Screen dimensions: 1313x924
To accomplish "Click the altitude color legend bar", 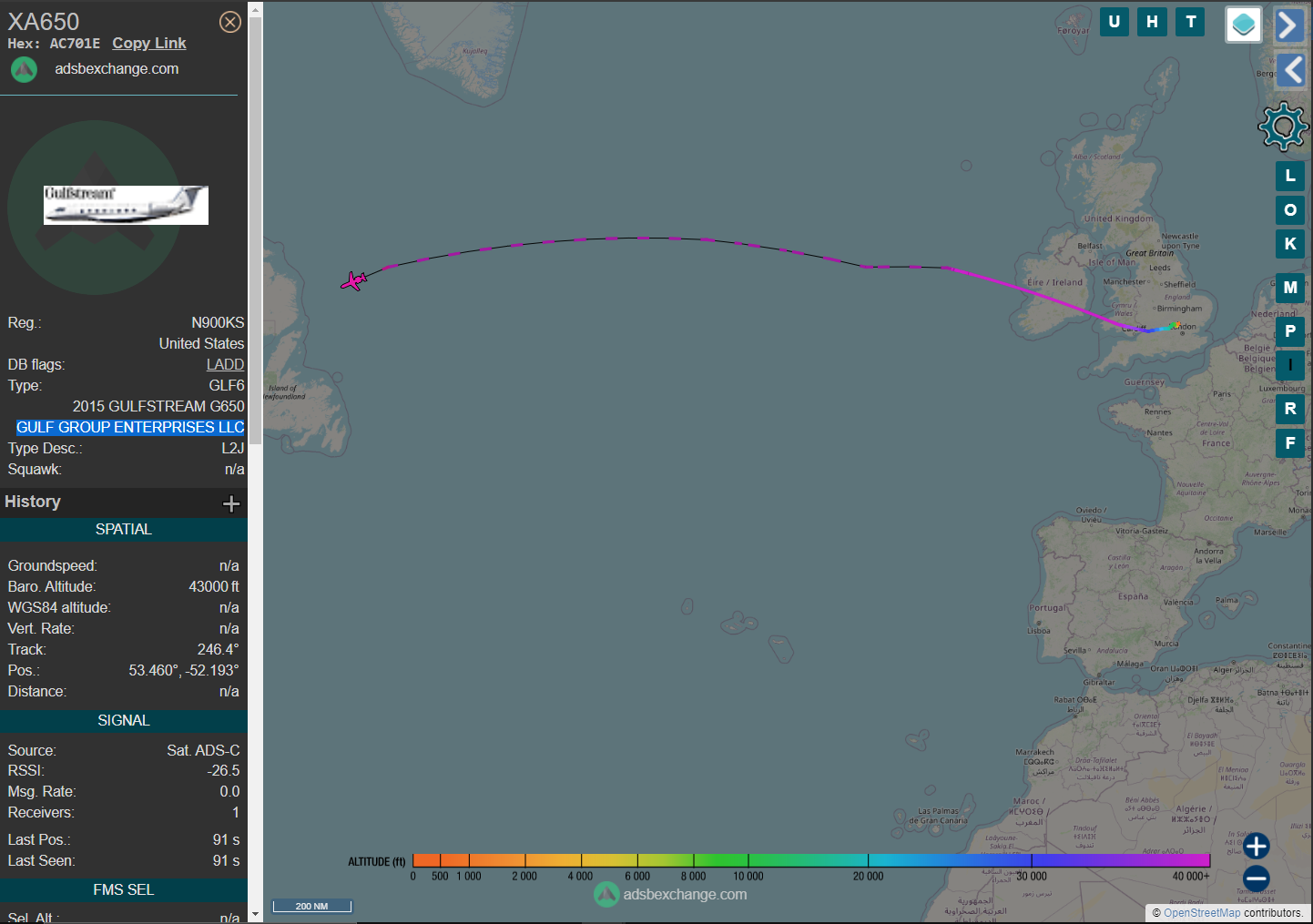I will click(x=811, y=860).
